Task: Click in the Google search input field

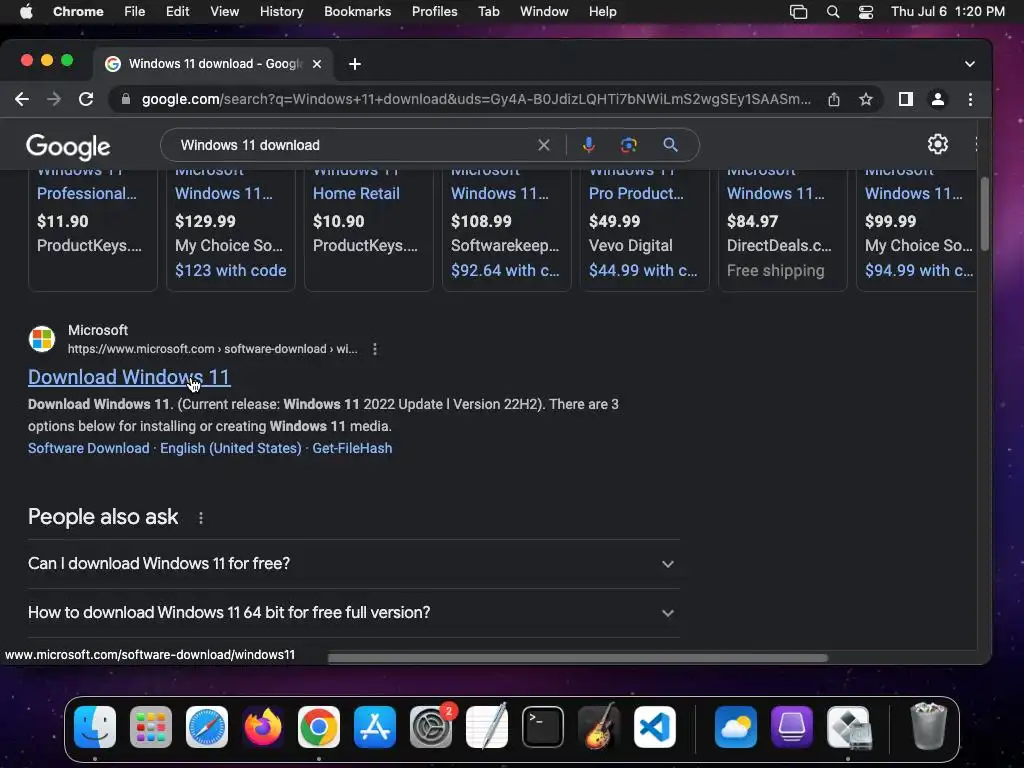Action: coord(353,145)
